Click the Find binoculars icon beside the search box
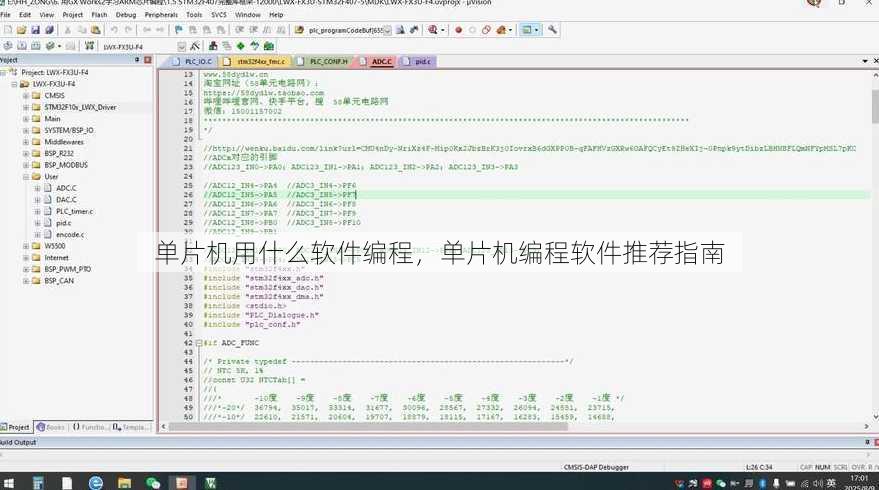Viewport: 879px width, 490px height. click(x=400, y=30)
